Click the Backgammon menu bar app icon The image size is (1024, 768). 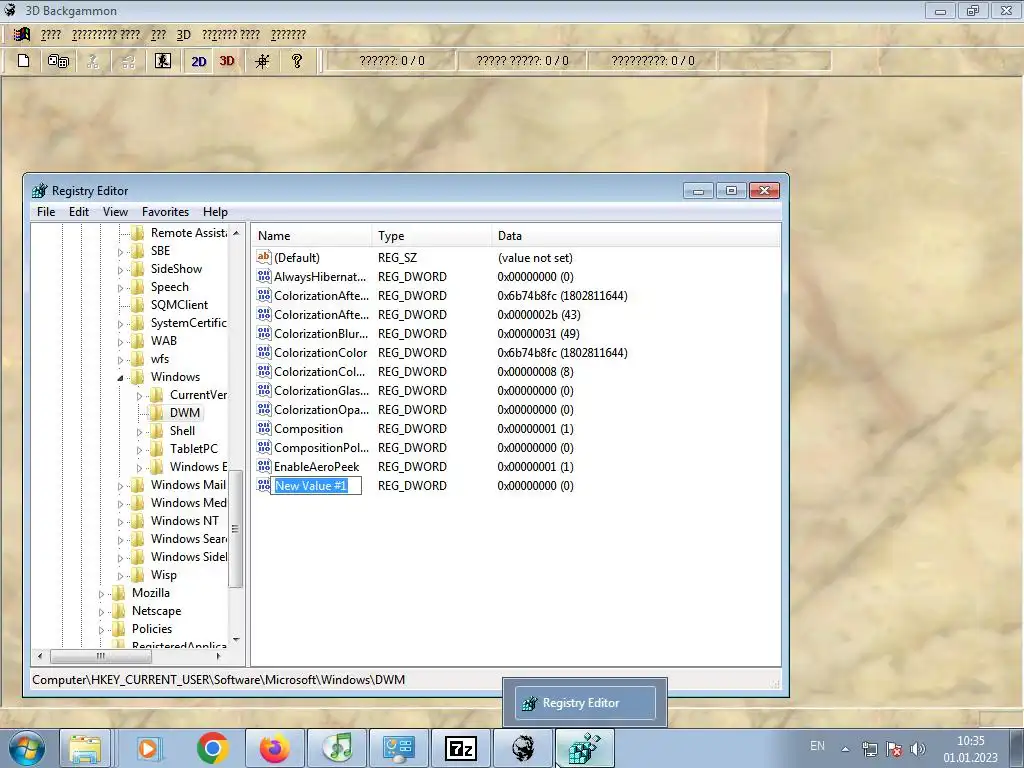[22, 34]
